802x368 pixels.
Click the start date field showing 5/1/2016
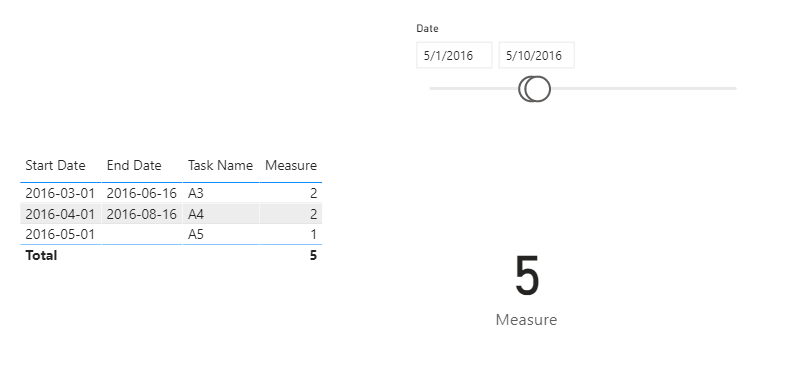(454, 55)
